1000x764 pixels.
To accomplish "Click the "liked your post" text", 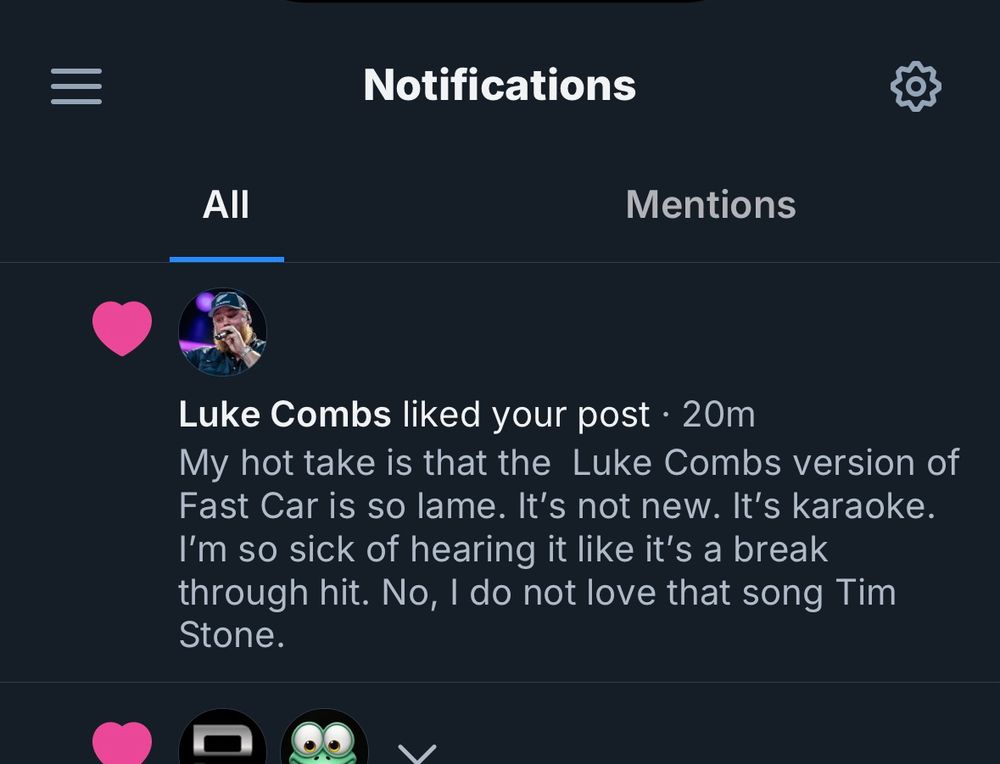I will click(x=526, y=415).
